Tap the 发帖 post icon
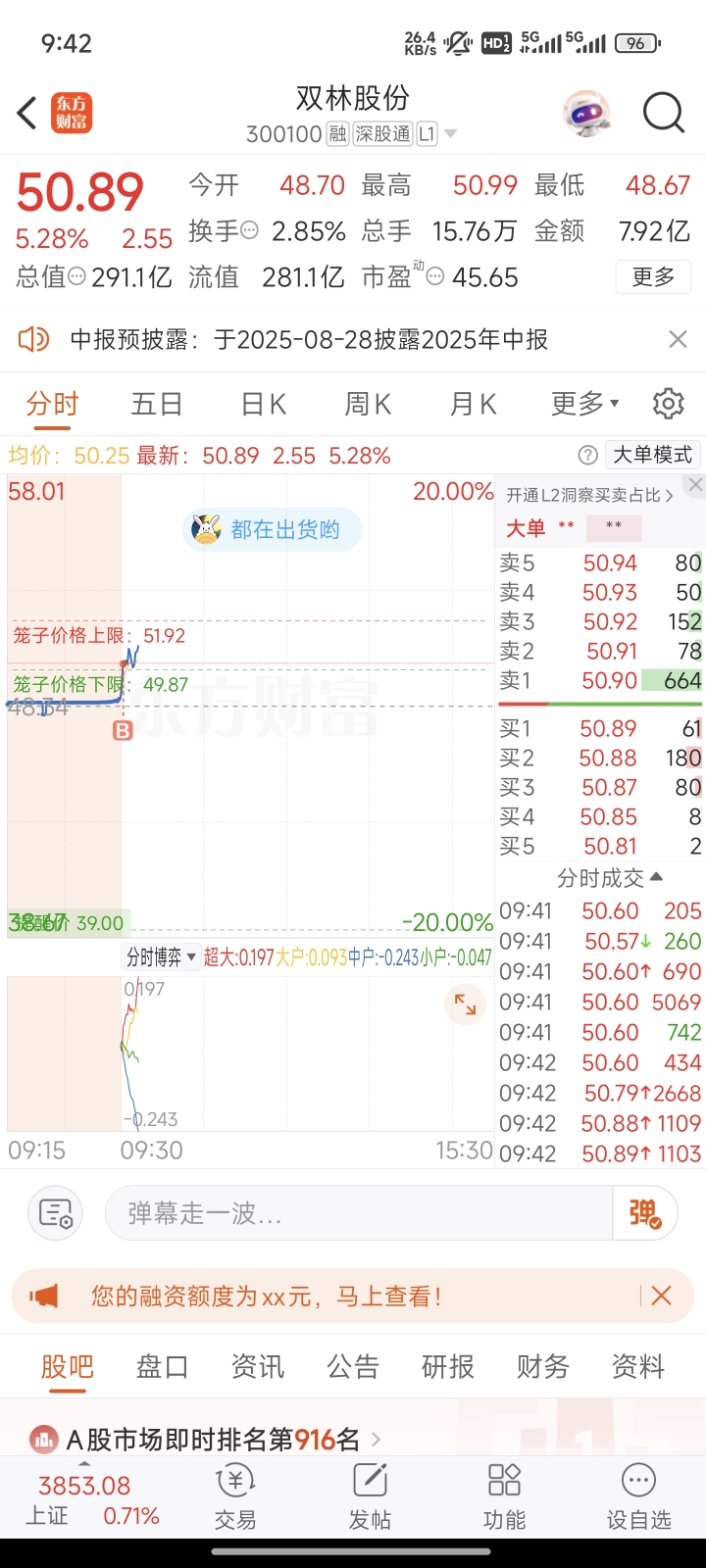 (x=370, y=1496)
